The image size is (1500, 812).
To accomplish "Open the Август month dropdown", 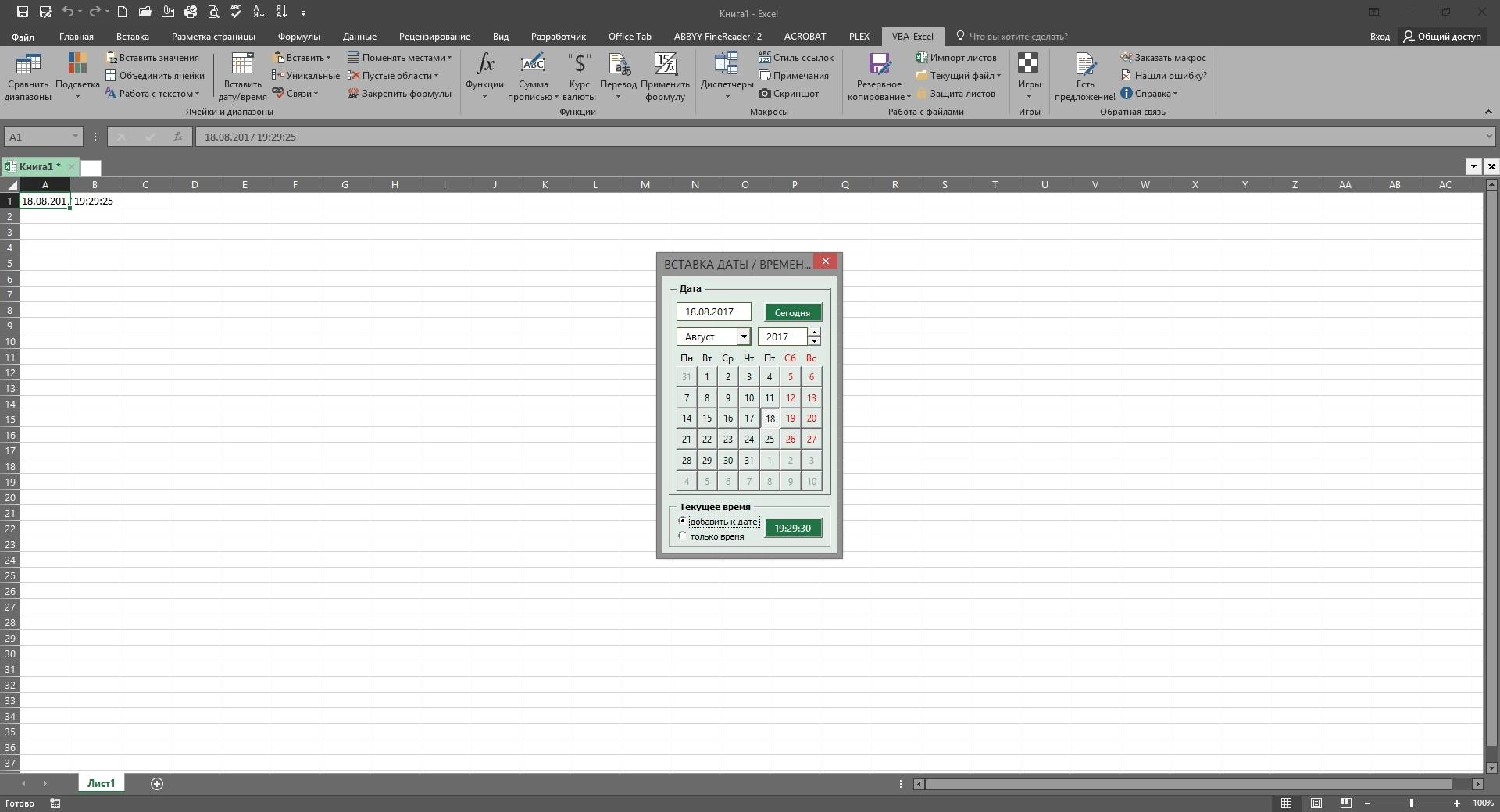I will click(x=744, y=337).
